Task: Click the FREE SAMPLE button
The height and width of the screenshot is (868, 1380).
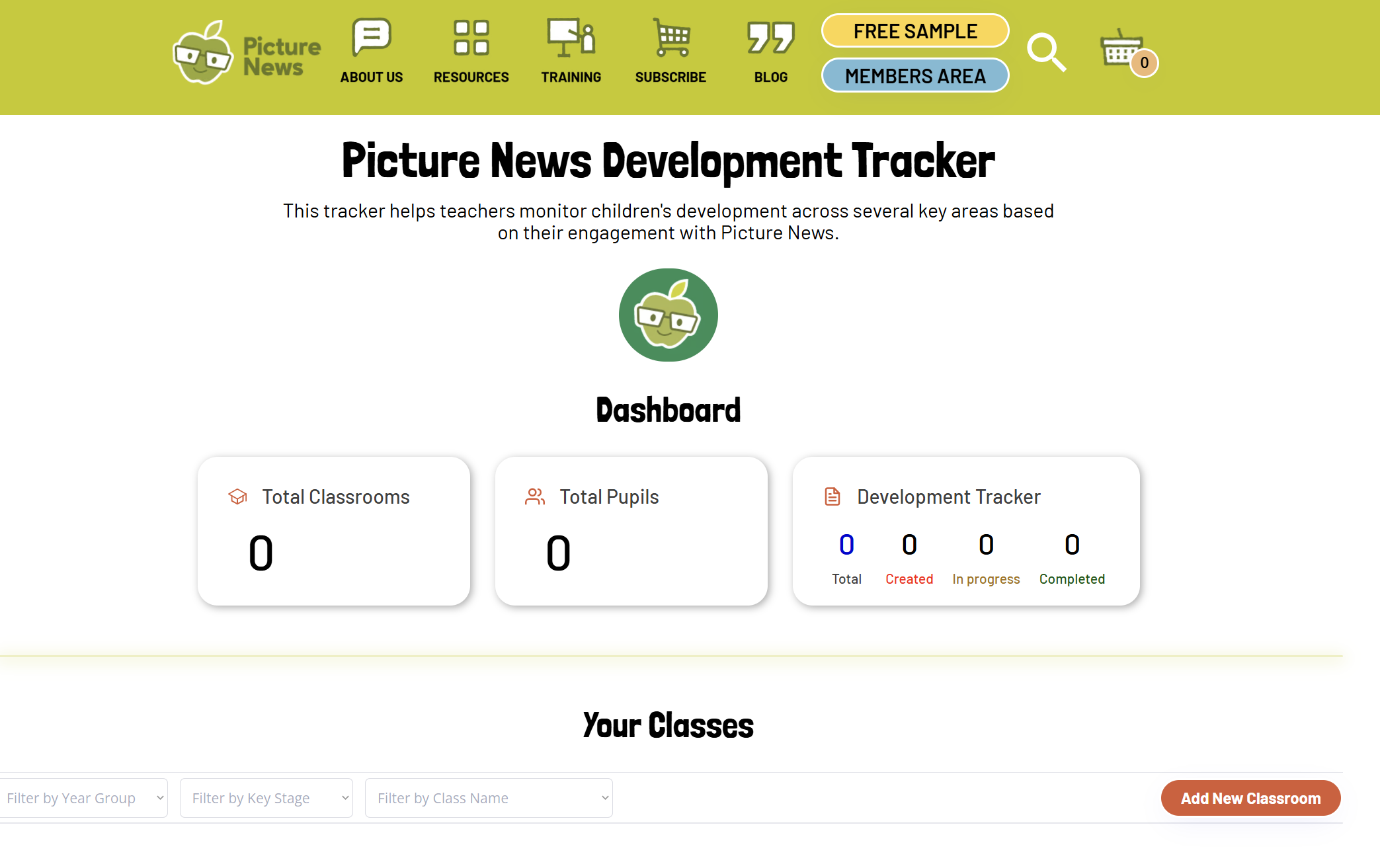Action: point(915,31)
